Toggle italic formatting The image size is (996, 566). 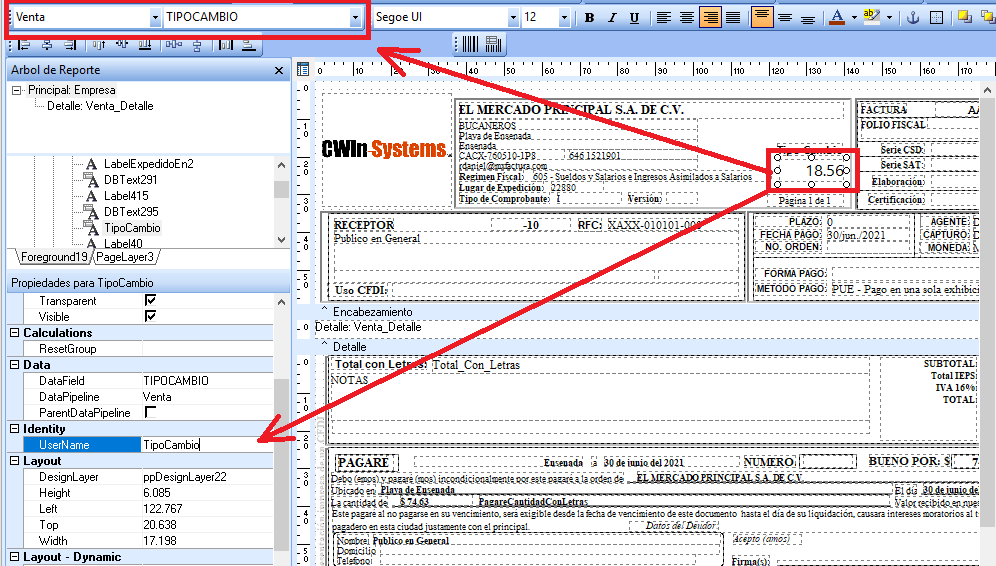point(612,17)
